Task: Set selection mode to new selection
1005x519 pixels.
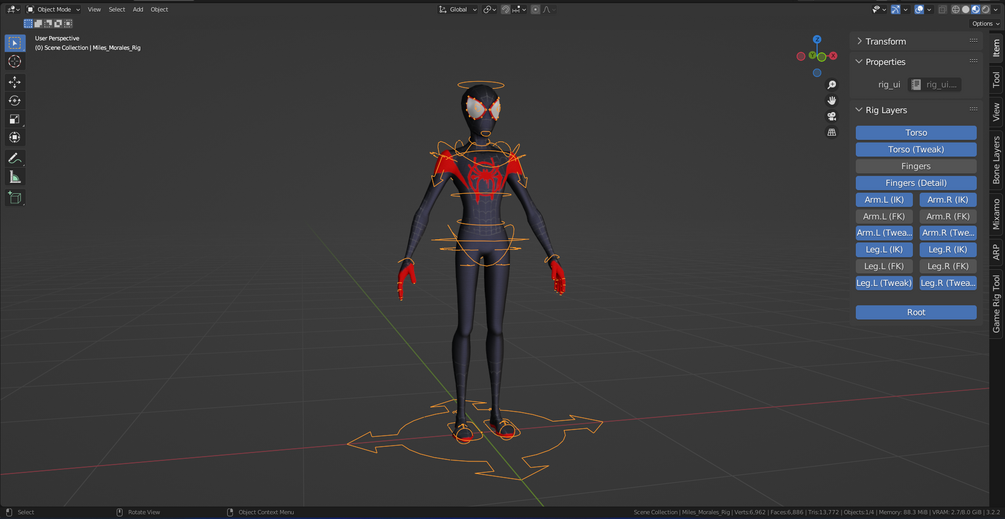Action: point(28,24)
